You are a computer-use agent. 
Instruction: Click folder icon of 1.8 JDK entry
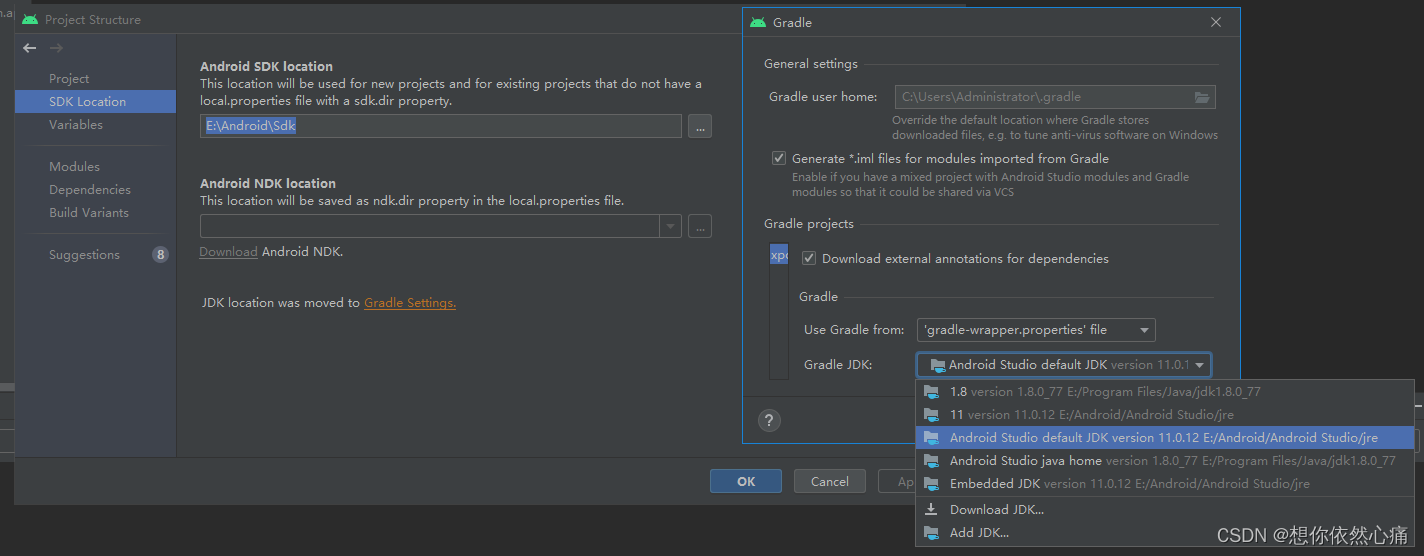point(932,392)
